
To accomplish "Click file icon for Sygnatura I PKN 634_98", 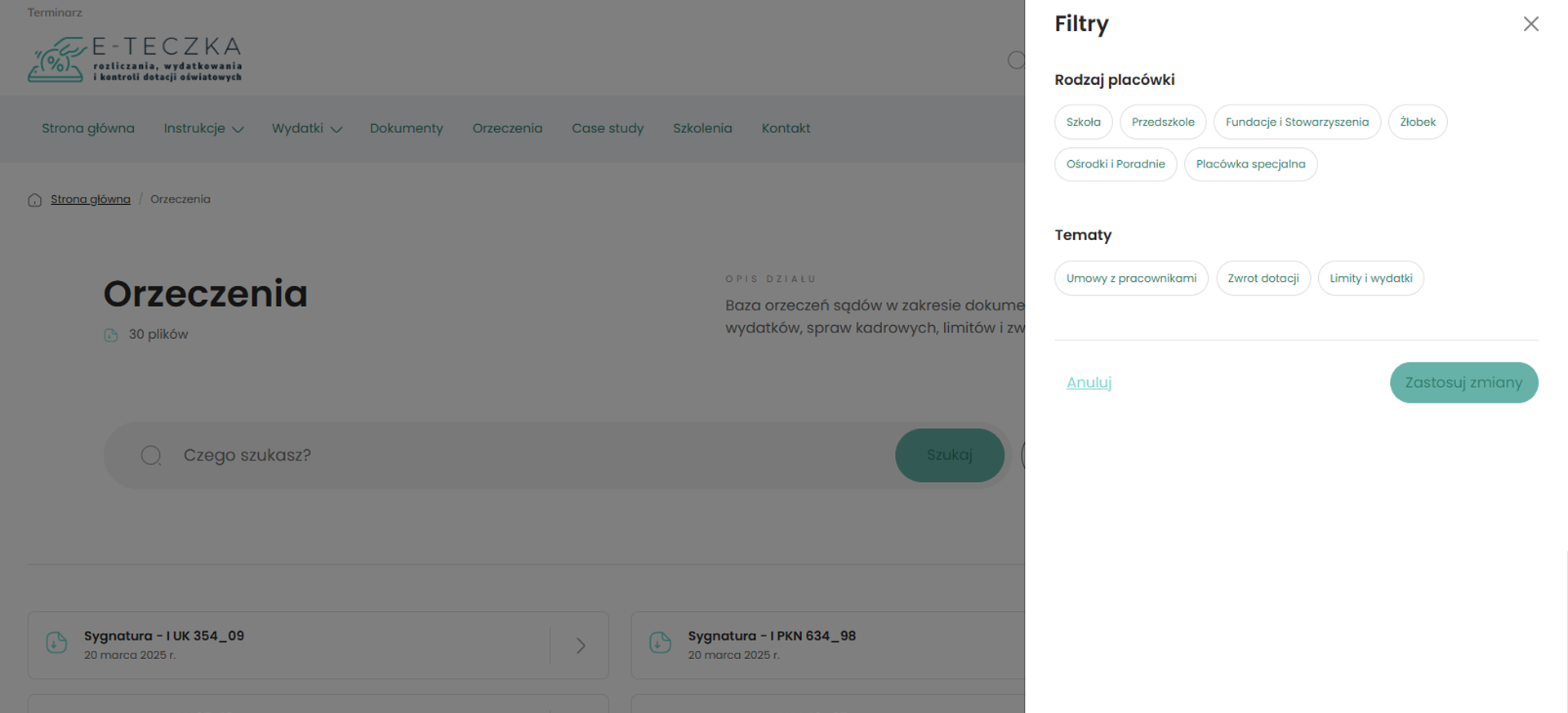I will point(660,644).
